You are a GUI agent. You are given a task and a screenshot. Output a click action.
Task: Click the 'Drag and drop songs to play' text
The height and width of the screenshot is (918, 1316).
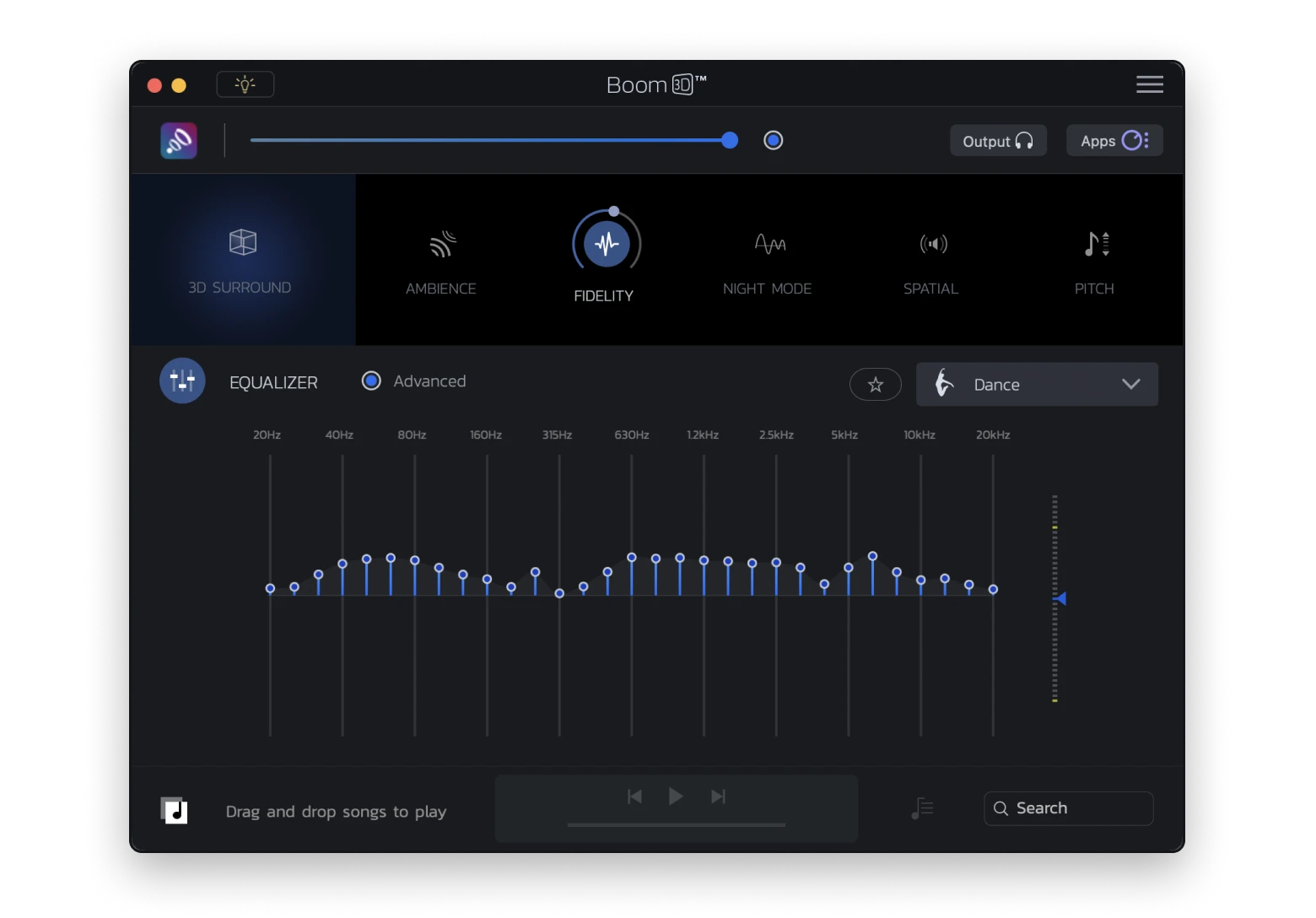[x=336, y=812]
